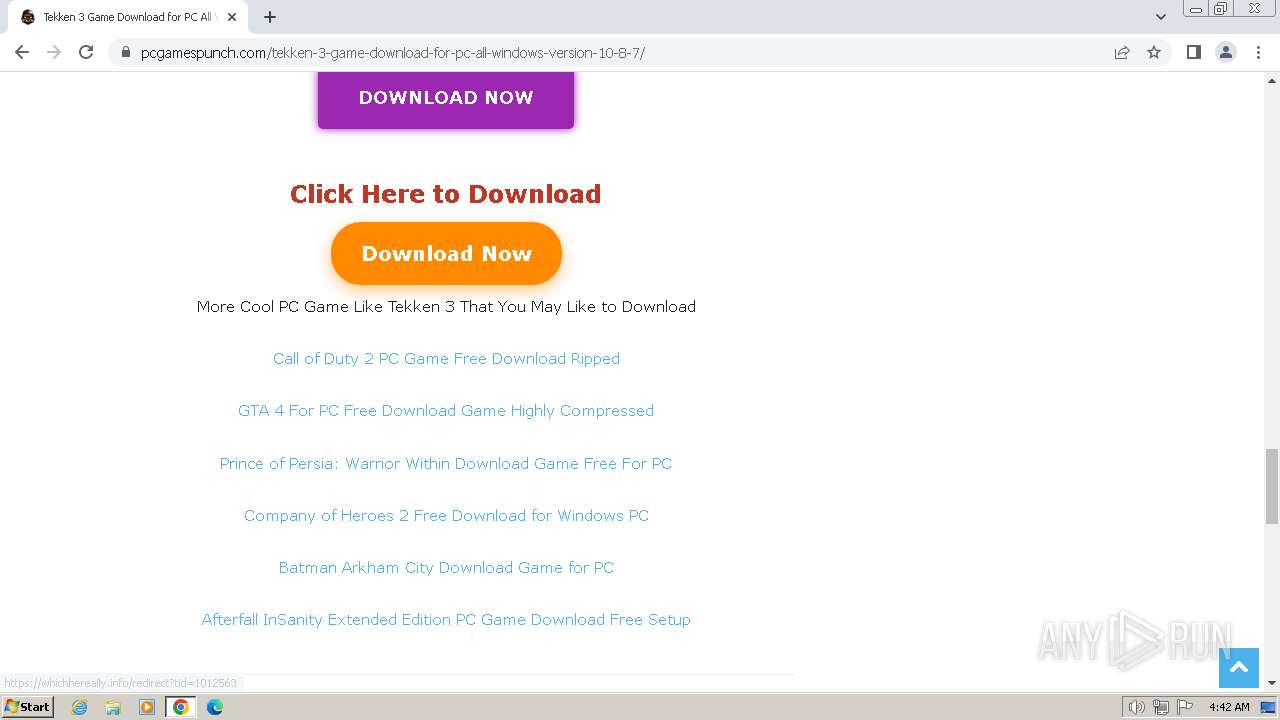Viewport: 1280px width, 720px height.
Task: Click the blue scroll-to-top arrow button
Action: point(1238,668)
